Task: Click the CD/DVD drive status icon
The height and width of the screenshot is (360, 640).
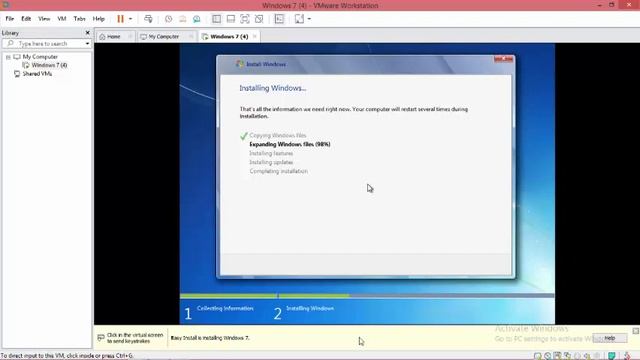Action: [x=547, y=356]
